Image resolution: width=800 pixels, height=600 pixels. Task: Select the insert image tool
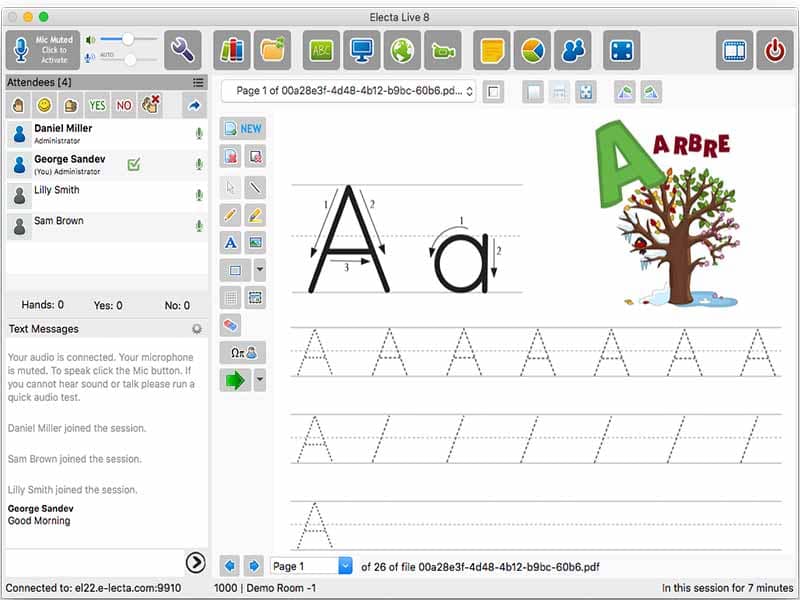point(255,242)
